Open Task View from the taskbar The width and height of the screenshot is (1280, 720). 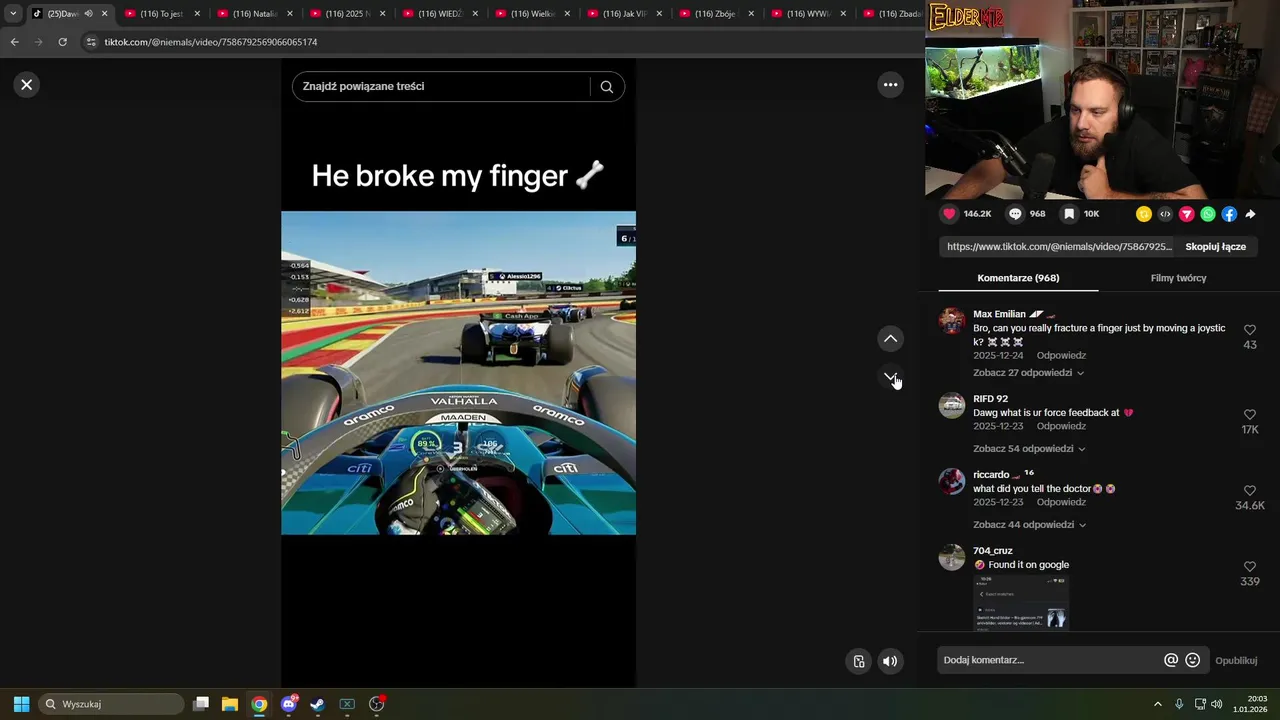(201, 704)
